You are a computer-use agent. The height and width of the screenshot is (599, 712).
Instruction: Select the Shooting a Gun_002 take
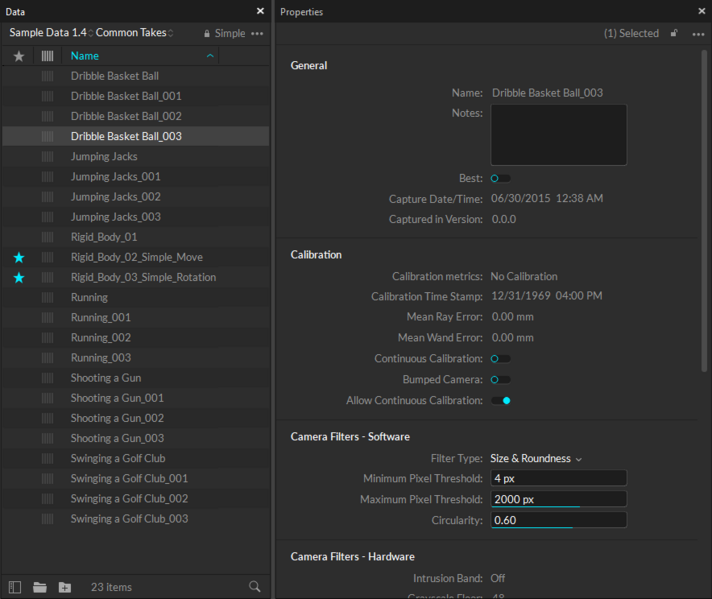pos(117,418)
